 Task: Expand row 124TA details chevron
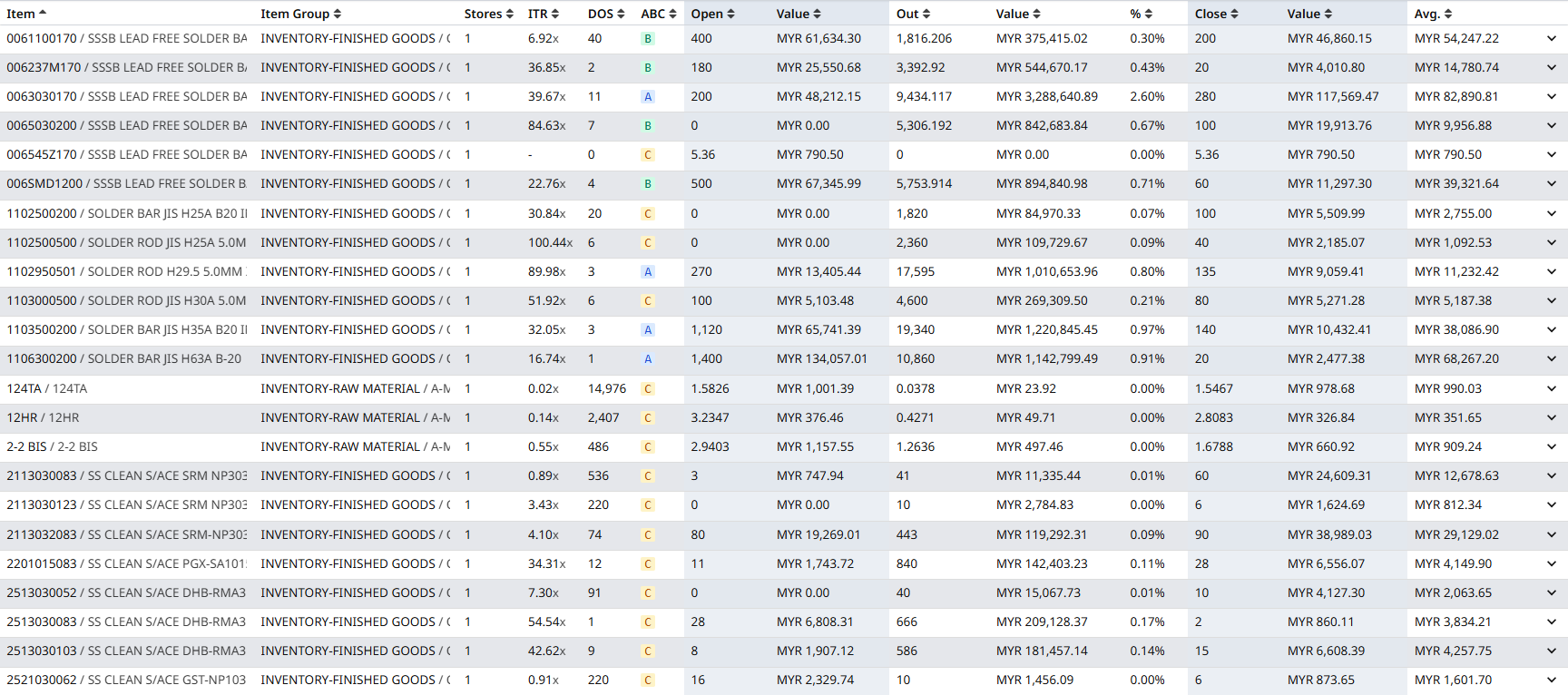(x=1552, y=388)
